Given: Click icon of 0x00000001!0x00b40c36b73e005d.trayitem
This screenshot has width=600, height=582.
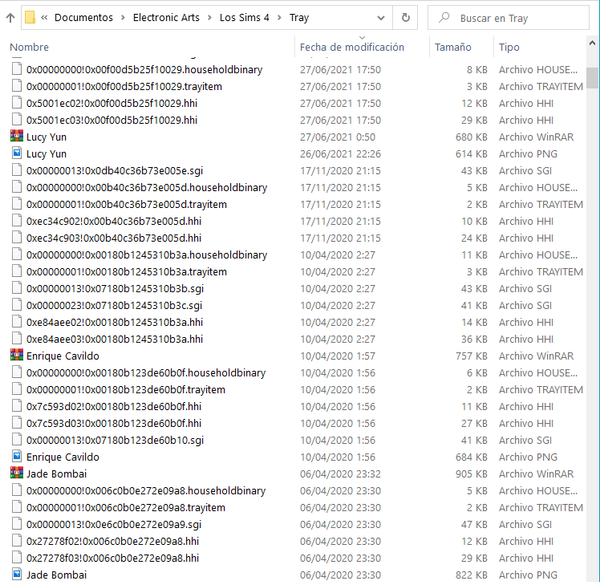Looking at the screenshot, I should click(16, 204).
